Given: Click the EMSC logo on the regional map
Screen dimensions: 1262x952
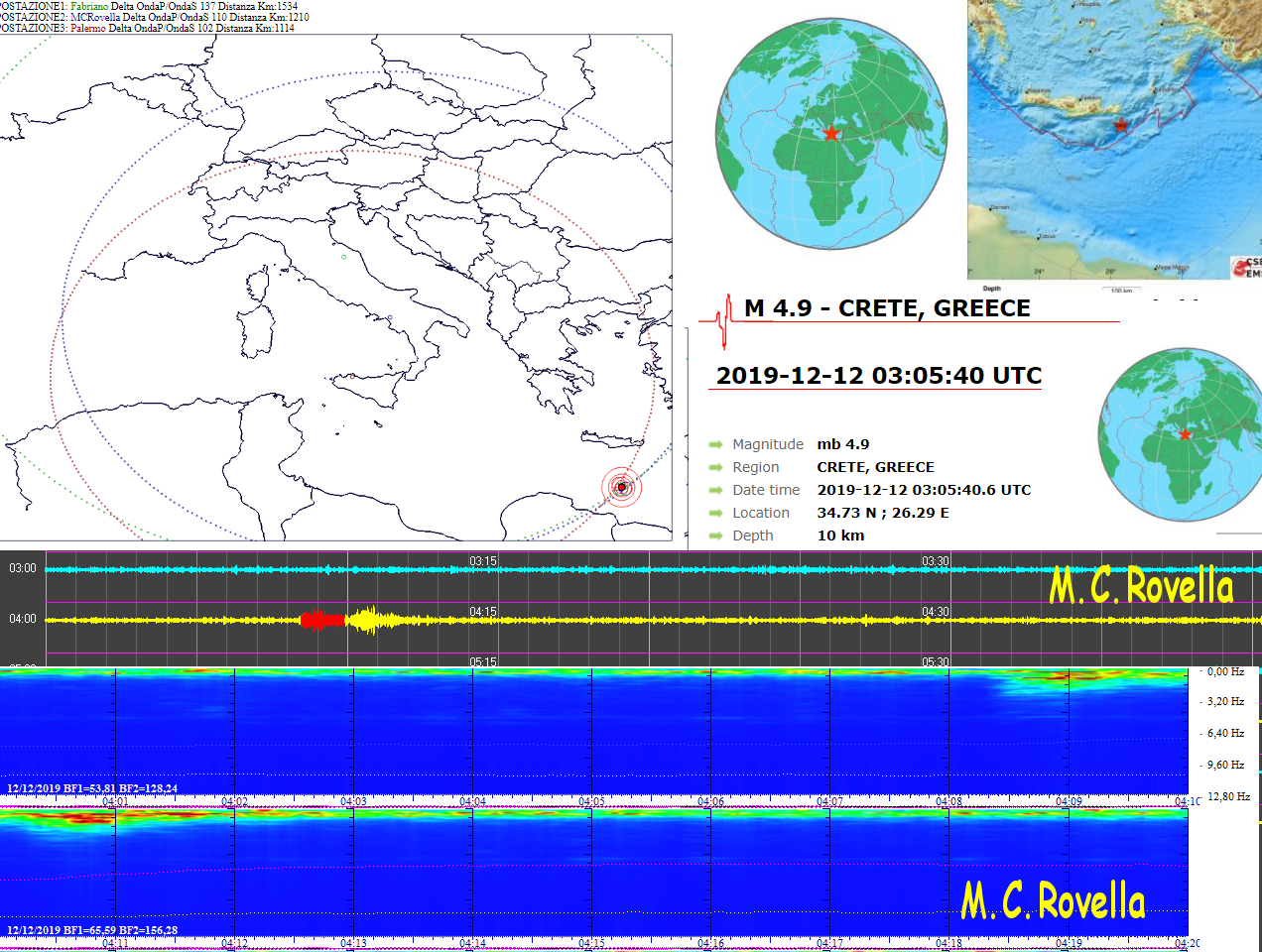Looking at the screenshot, I should click(x=1246, y=268).
